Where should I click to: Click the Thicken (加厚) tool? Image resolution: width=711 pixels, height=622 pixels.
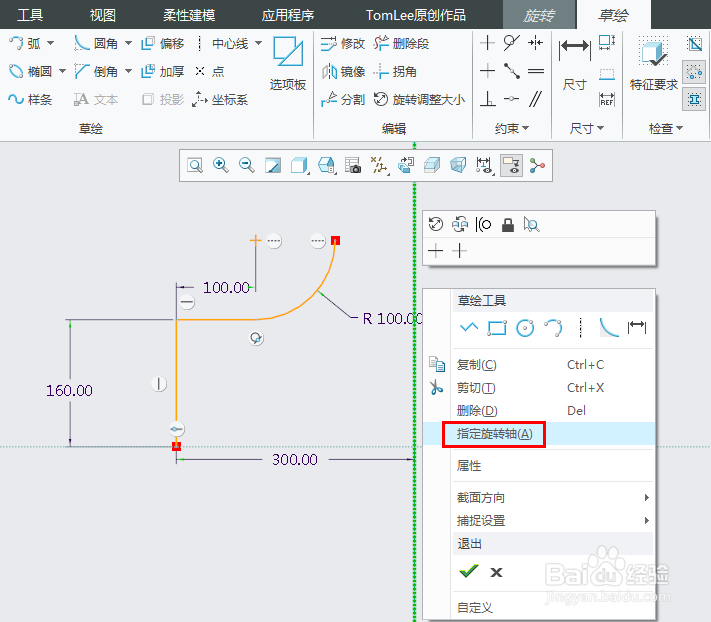162,72
